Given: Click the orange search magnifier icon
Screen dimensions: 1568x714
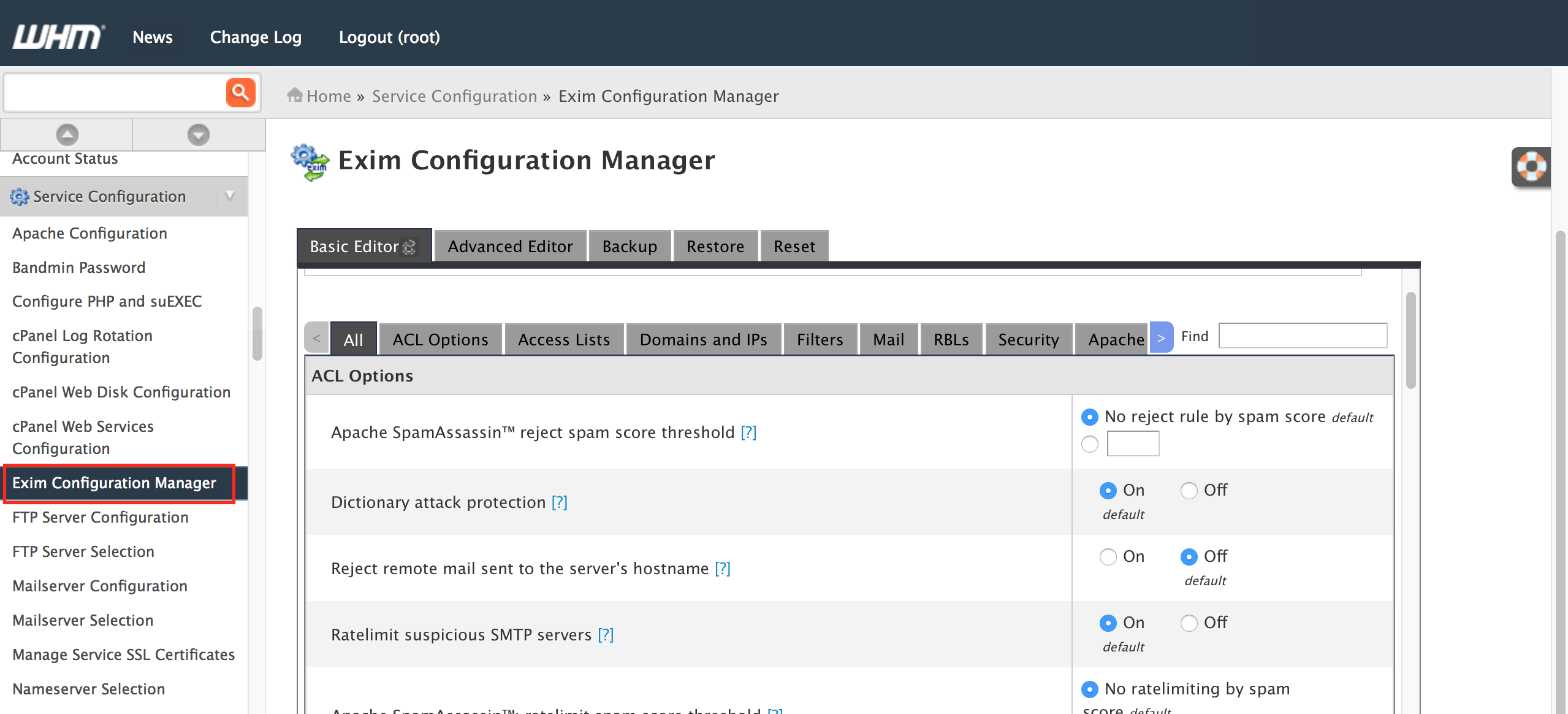Looking at the screenshot, I should (240, 93).
